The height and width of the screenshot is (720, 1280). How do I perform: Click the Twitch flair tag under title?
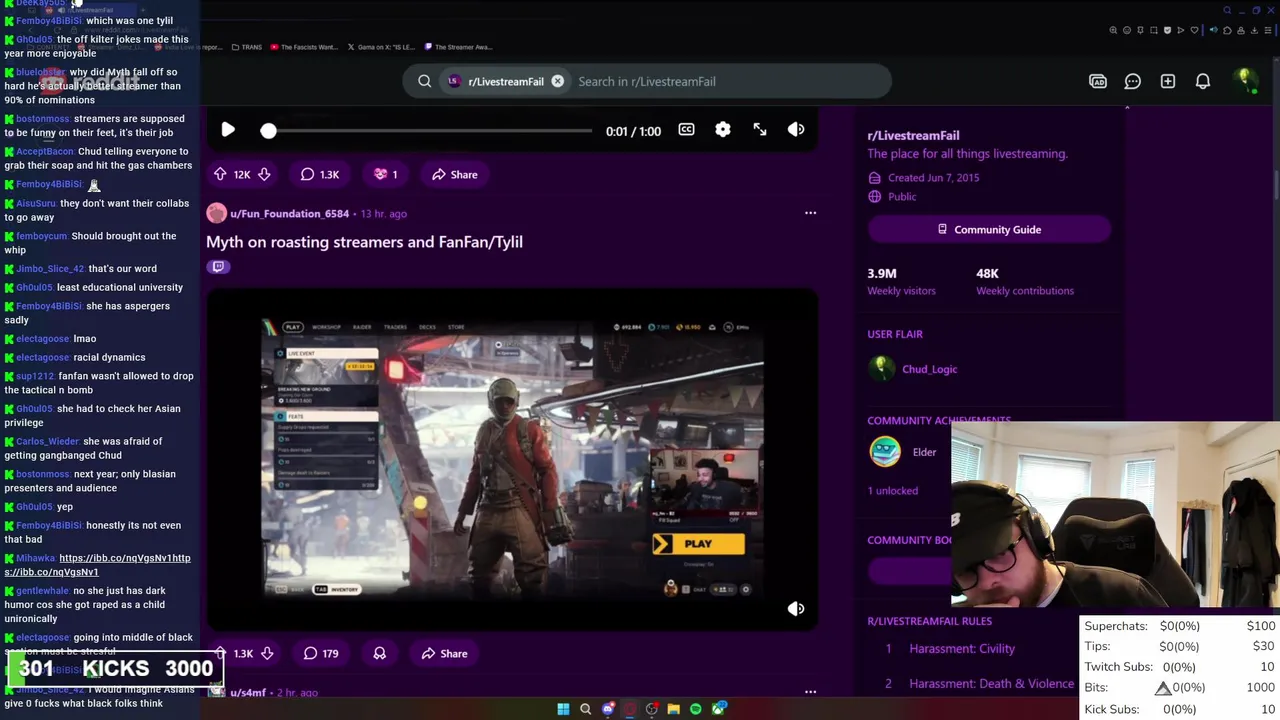218,267
